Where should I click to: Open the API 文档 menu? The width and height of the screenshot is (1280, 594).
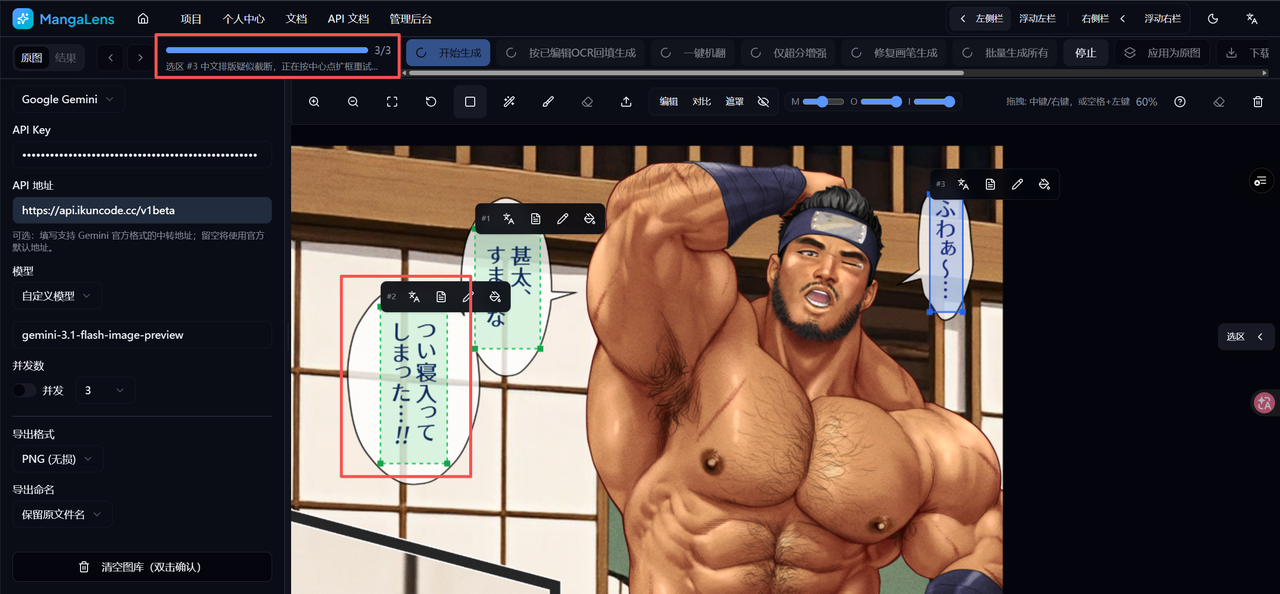point(348,19)
